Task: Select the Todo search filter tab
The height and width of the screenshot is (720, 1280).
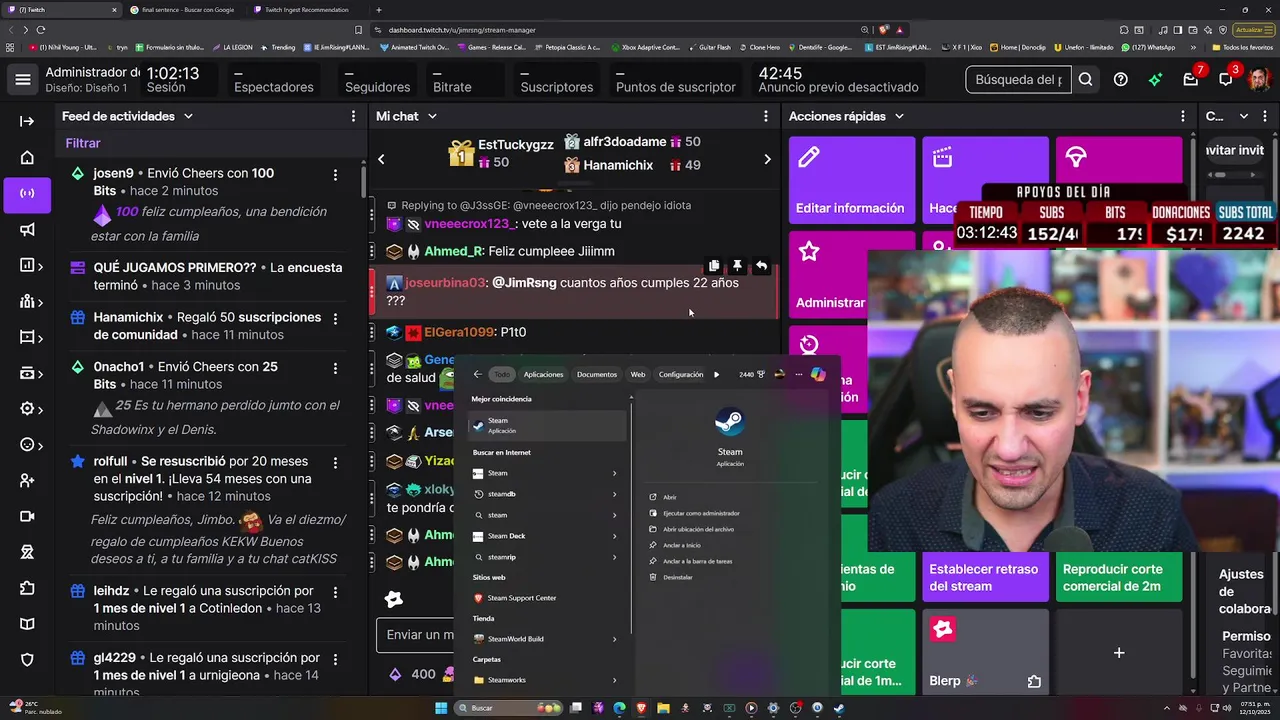Action: point(501,374)
